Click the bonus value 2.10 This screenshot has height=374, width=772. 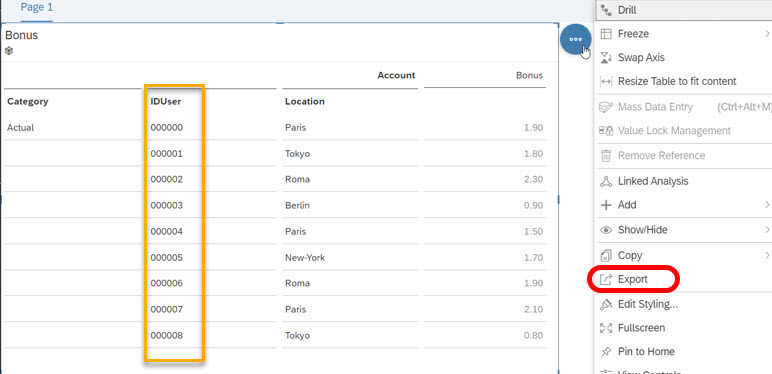click(534, 309)
